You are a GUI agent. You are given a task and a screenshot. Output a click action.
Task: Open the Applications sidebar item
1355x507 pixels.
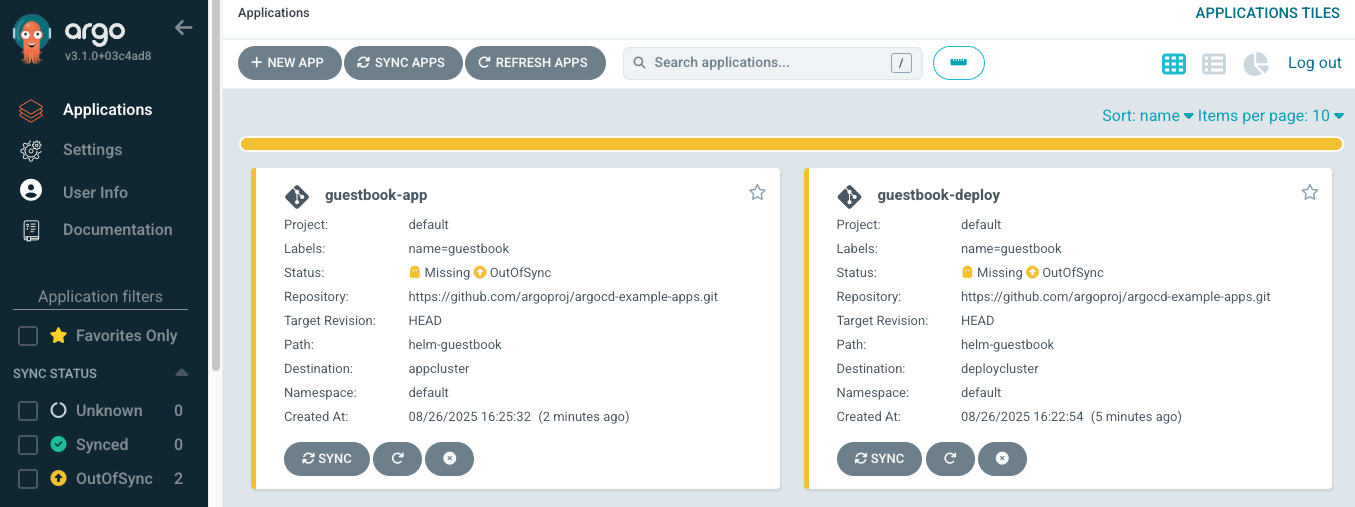click(x=108, y=110)
